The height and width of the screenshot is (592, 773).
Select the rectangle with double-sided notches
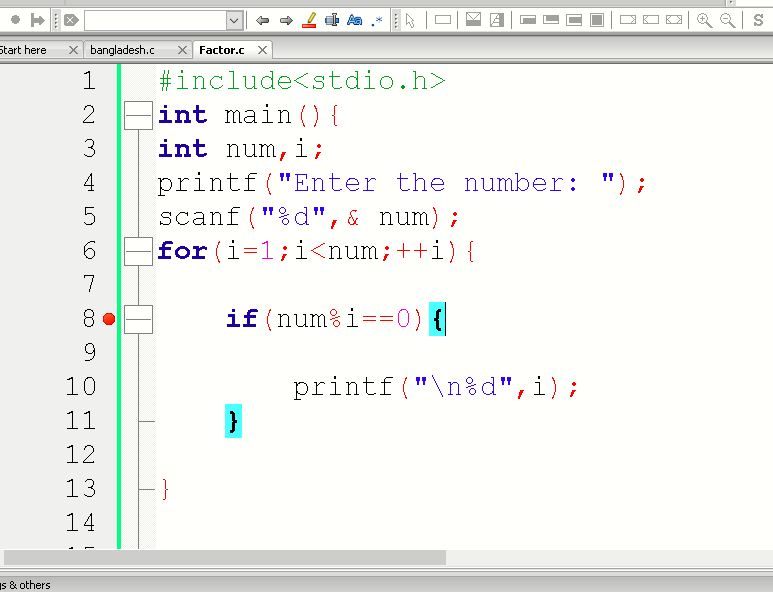click(x=674, y=20)
